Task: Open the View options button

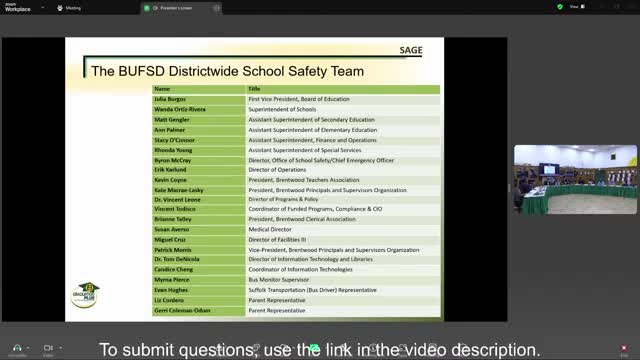Action: coord(577,7)
